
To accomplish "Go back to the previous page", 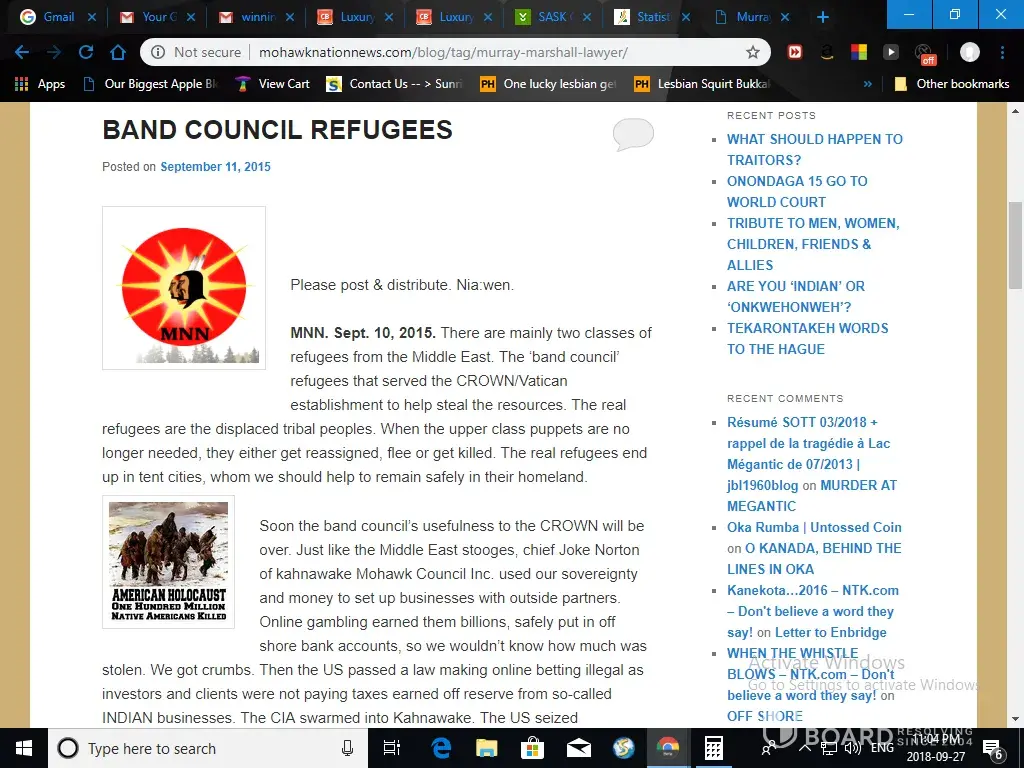I will pyautogui.click(x=22, y=52).
